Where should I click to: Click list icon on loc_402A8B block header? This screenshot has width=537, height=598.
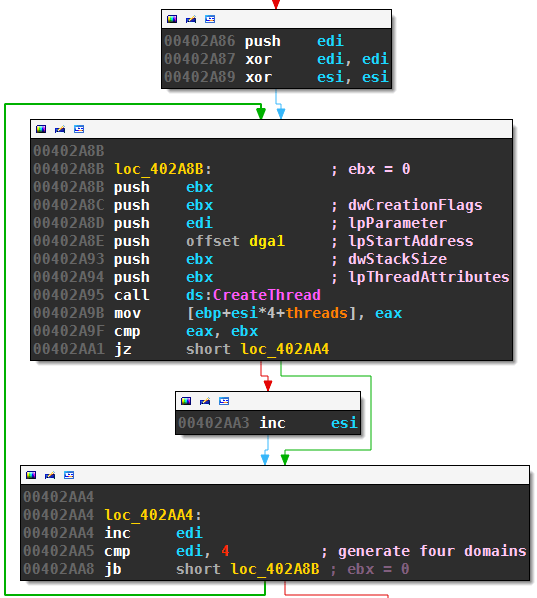click(79, 129)
